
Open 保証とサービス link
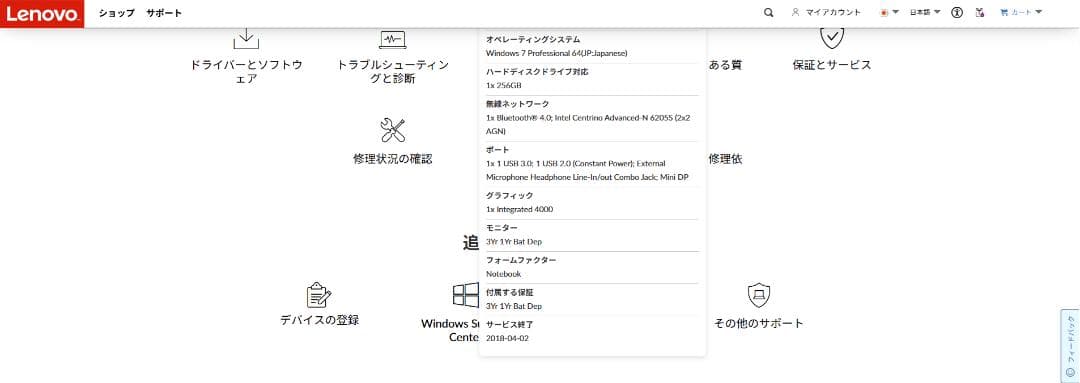pos(831,65)
